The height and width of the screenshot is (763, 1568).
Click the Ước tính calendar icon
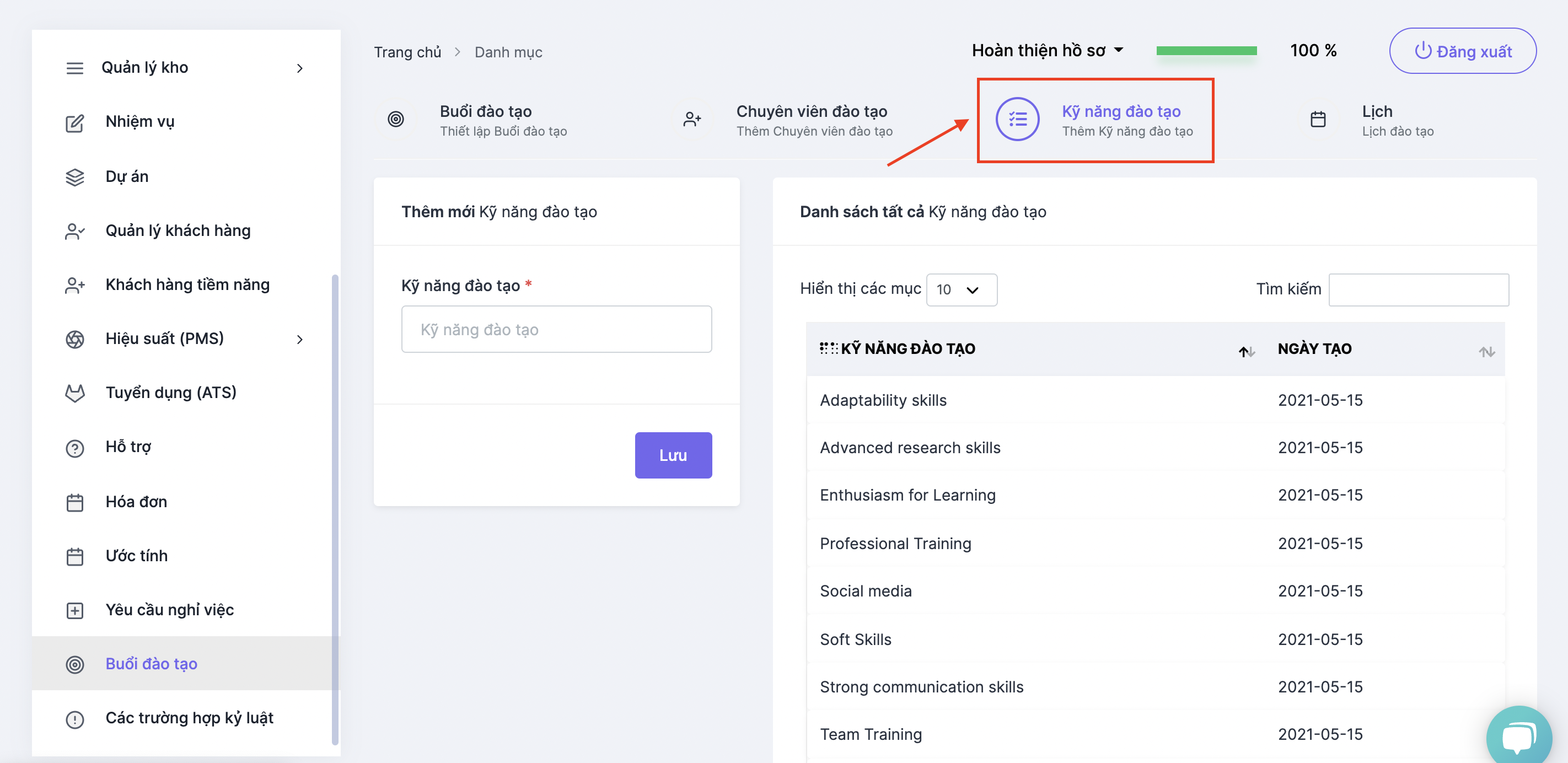coord(75,556)
